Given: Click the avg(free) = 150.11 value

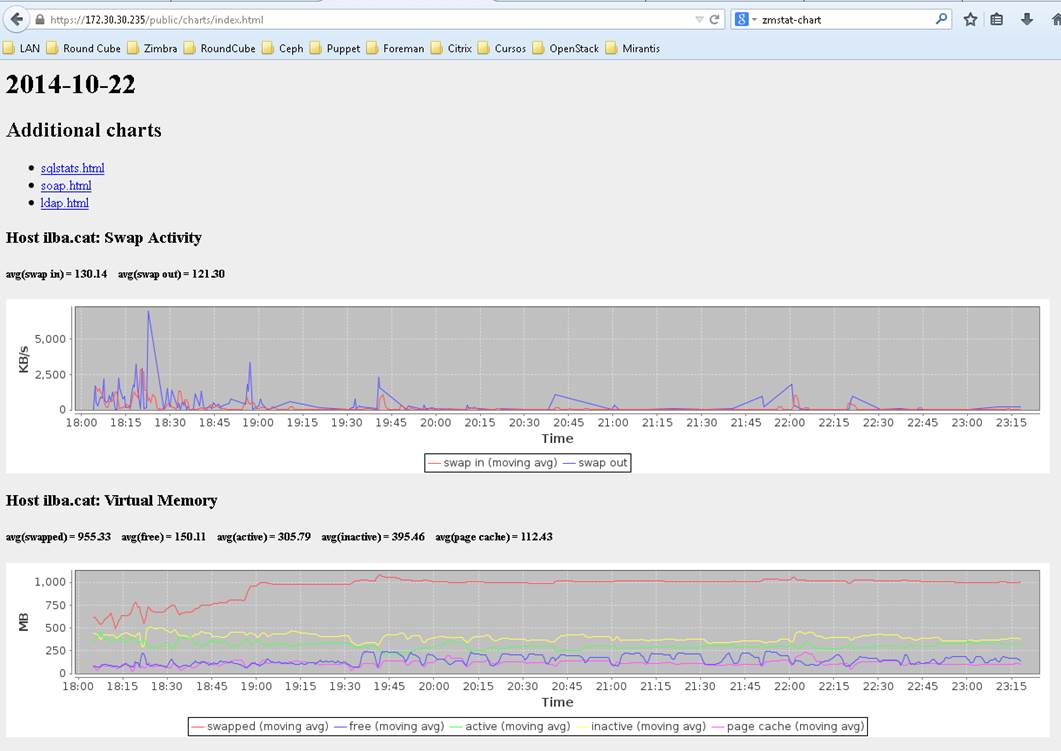Looking at the screenshot, I should coord(164,537).
